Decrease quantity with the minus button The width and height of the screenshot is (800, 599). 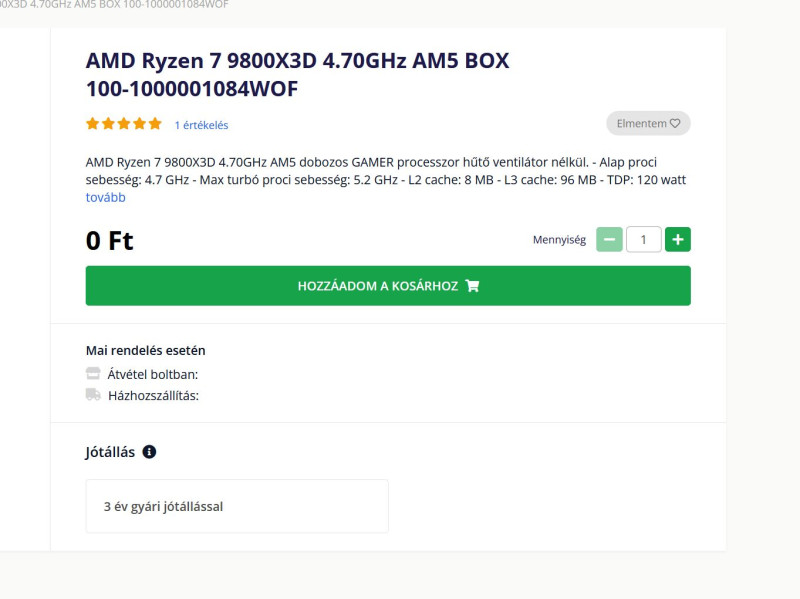(609, 239)
